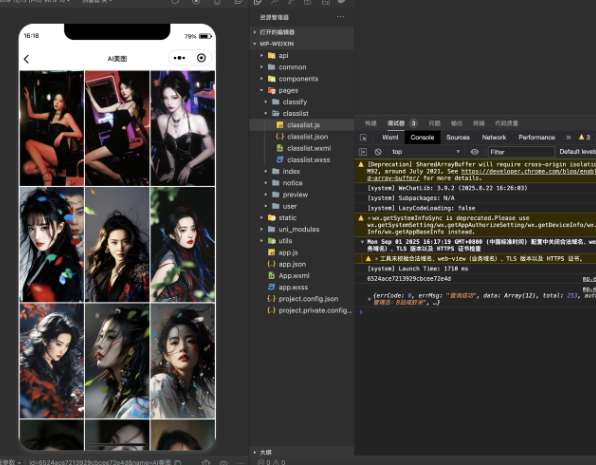Select the 代码质量 panel tab
The width and height of the screenshot is (596, 465).
coord(506,123)
